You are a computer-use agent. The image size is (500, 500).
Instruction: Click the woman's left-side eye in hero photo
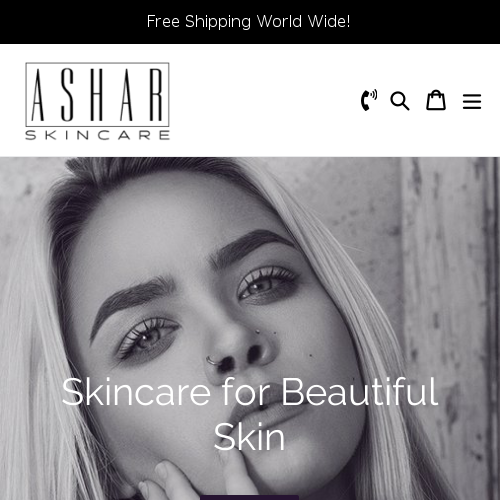pos(148,337)
